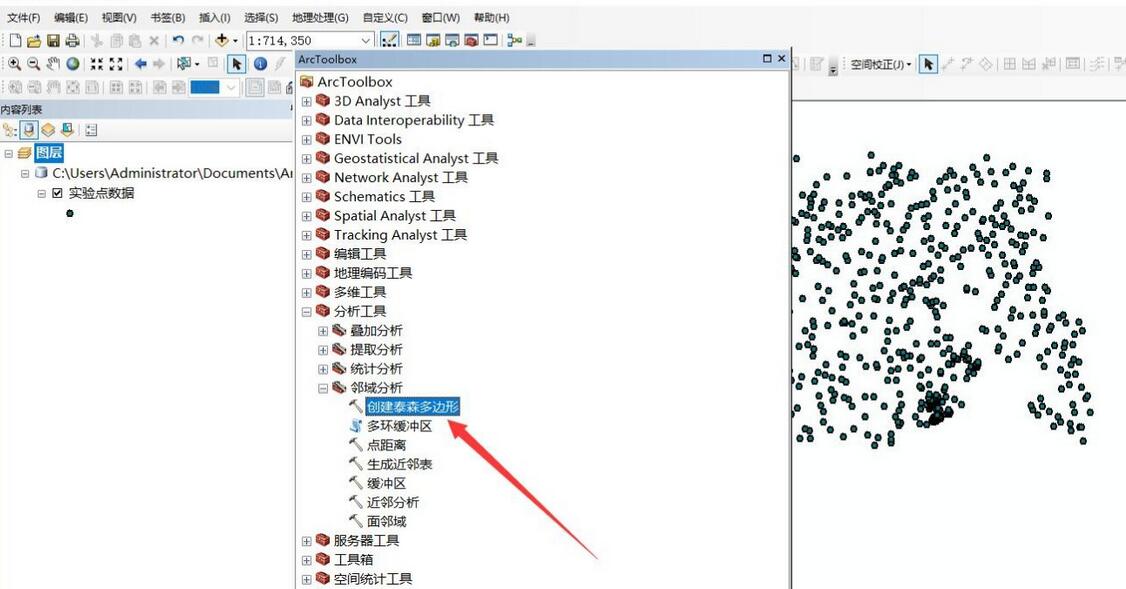Select the Zoom In tool
This screenshot has width=1126, height=589.
[x=14, y=64]
